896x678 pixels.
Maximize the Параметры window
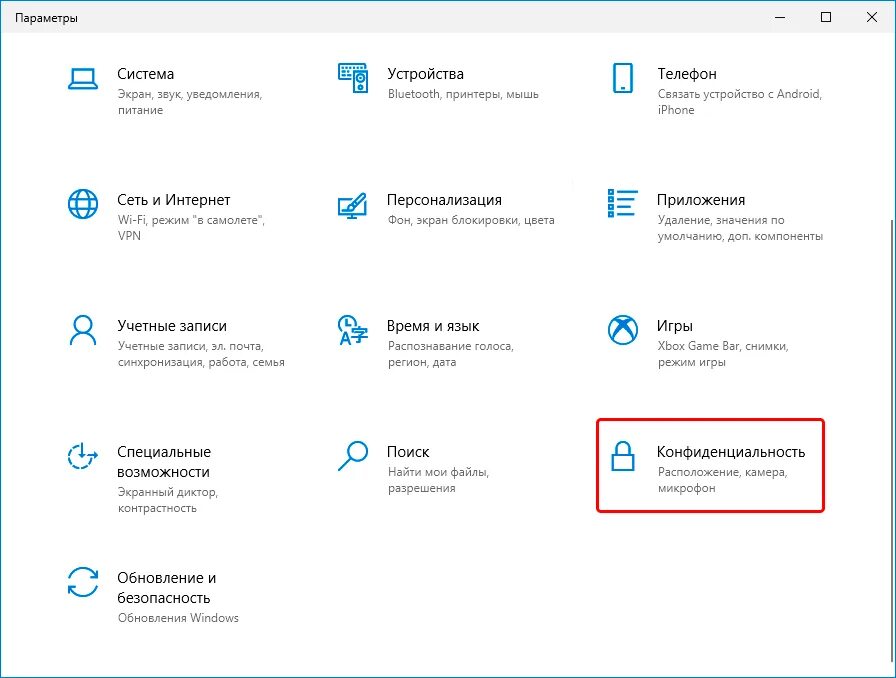pyautogui.click(x=826, y=17)
